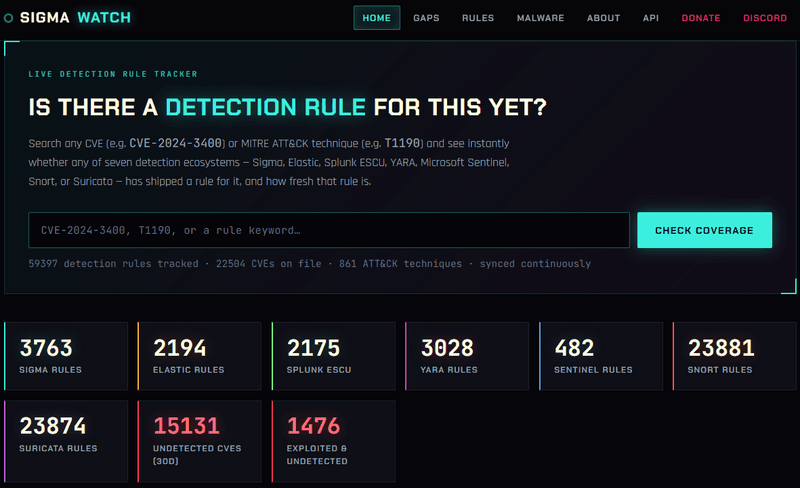The height and width of the screenshot is (488, 800).
Task: Open the 3028 YARA Rules card
Action: click(467, 356)
